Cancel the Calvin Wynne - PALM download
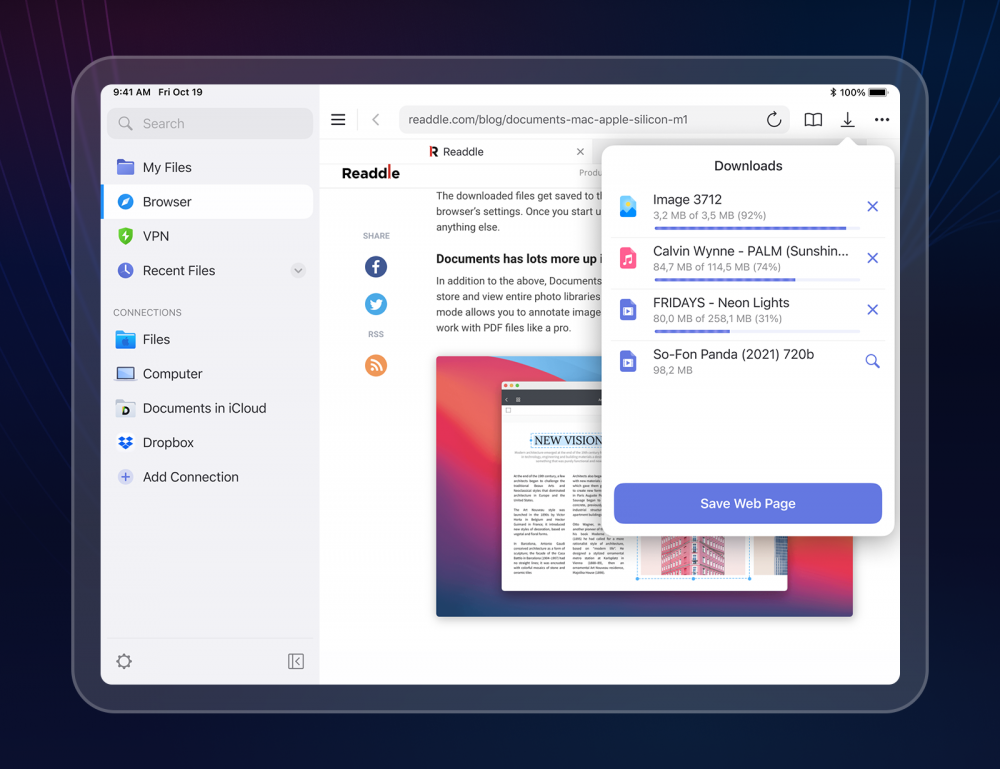 pos(872,258)
